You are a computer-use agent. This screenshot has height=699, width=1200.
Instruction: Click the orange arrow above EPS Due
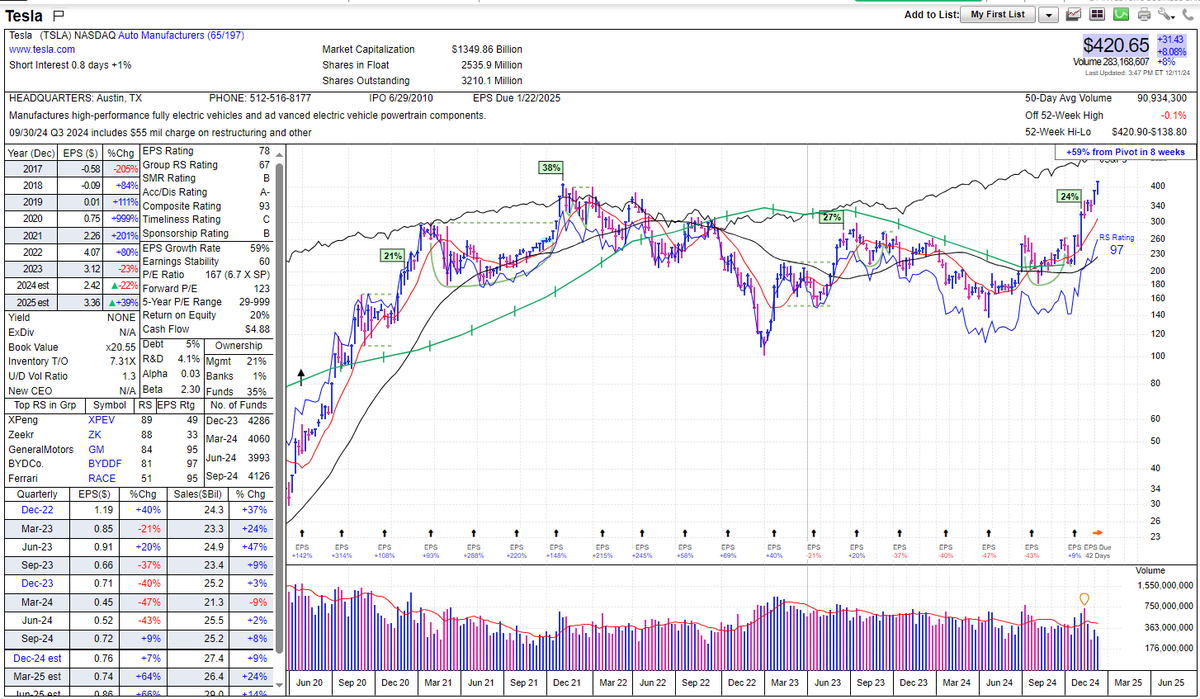point(1097,532)
